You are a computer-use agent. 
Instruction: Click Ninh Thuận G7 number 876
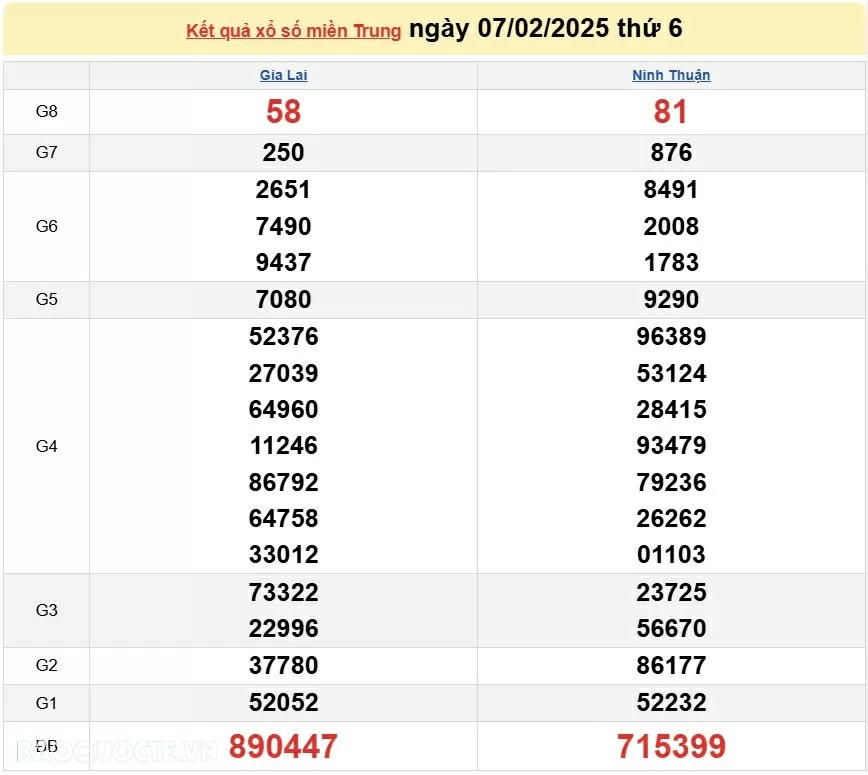point(671,153)
